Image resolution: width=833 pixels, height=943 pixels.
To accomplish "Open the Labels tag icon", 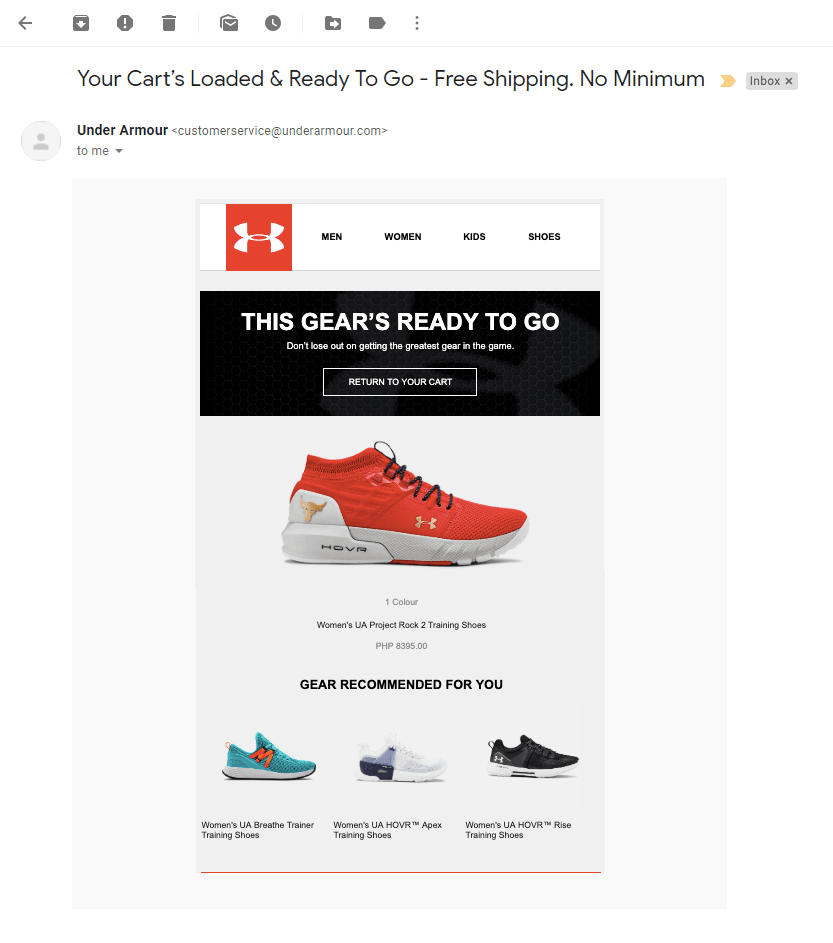I will tap(377, 23).
